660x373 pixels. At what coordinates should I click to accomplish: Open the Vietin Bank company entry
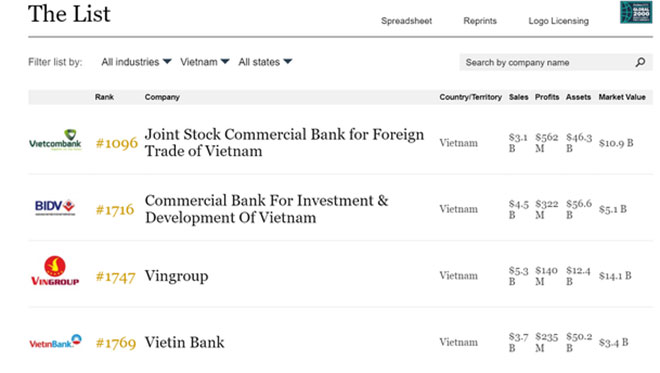point(184,342)
